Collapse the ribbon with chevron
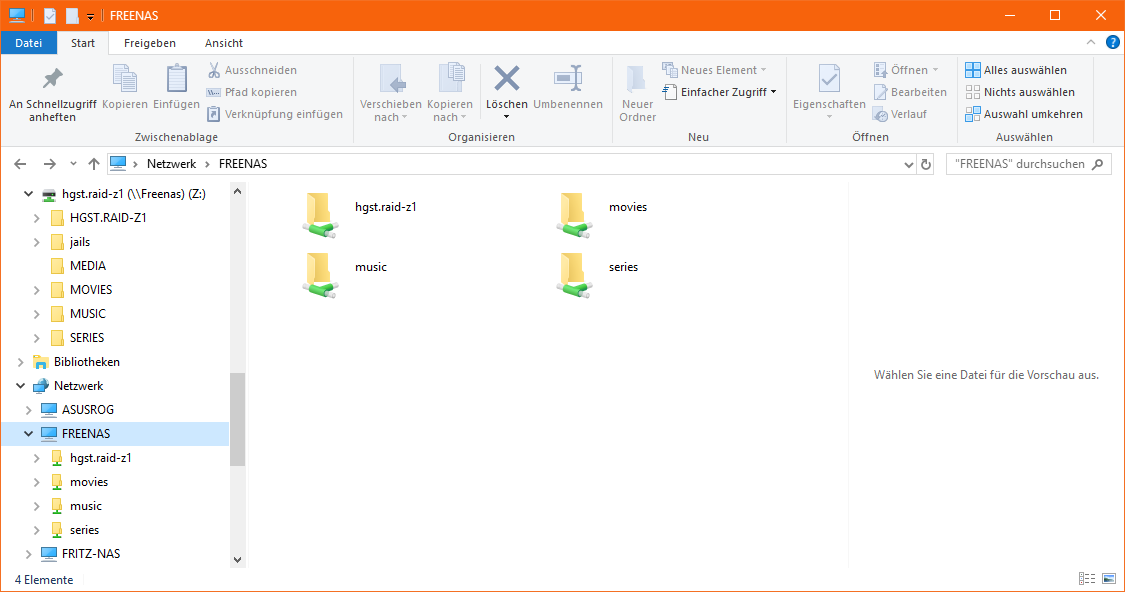The height and width of the screenshot is (592, 1125). coord(1091,42)
